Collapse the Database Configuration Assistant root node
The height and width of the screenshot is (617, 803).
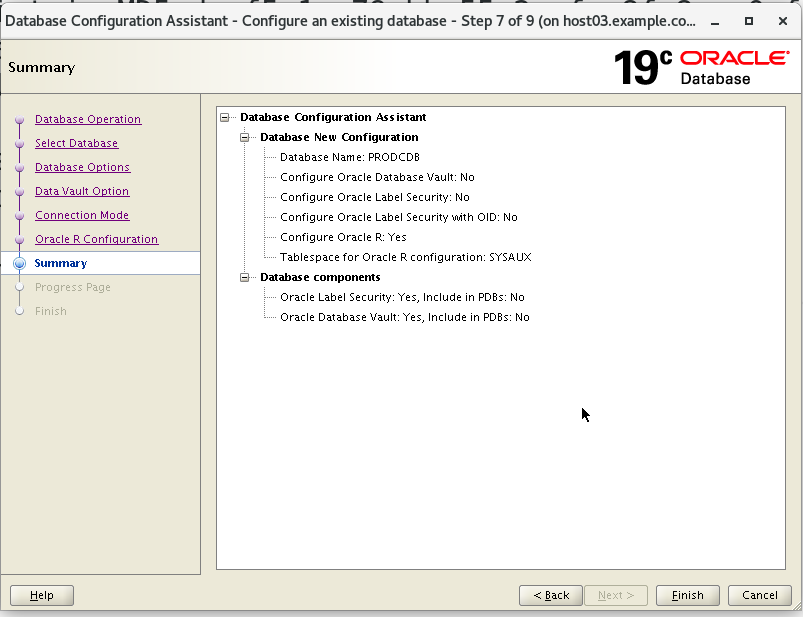click(x=224, y=117)
